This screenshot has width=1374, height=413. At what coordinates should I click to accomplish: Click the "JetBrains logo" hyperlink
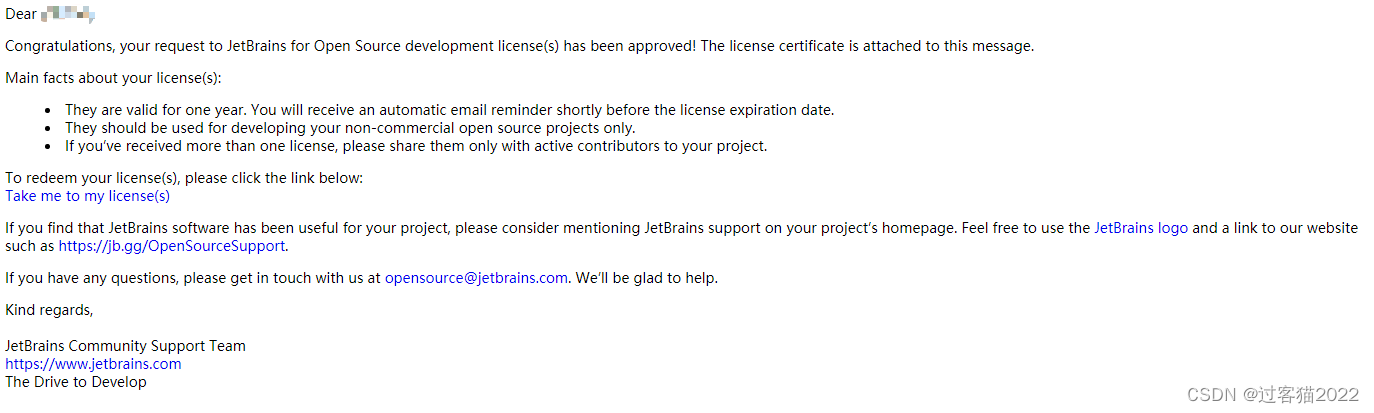(1140, 228)
